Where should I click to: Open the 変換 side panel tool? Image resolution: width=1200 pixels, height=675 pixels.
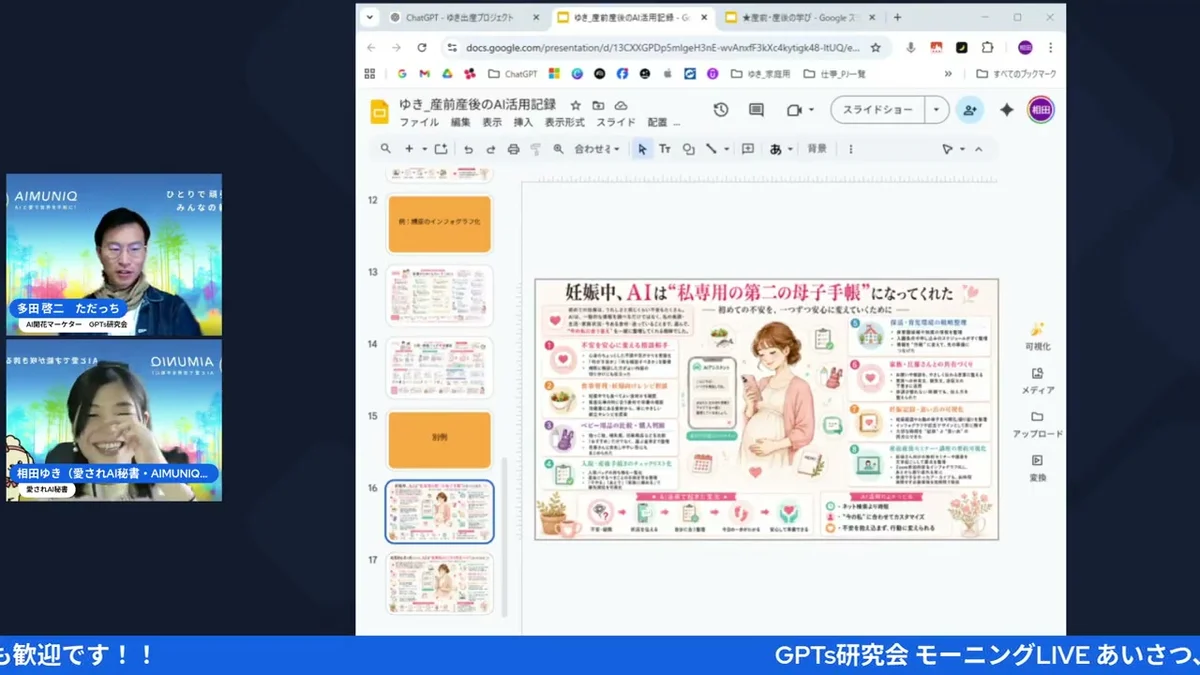click(1037, 468)
